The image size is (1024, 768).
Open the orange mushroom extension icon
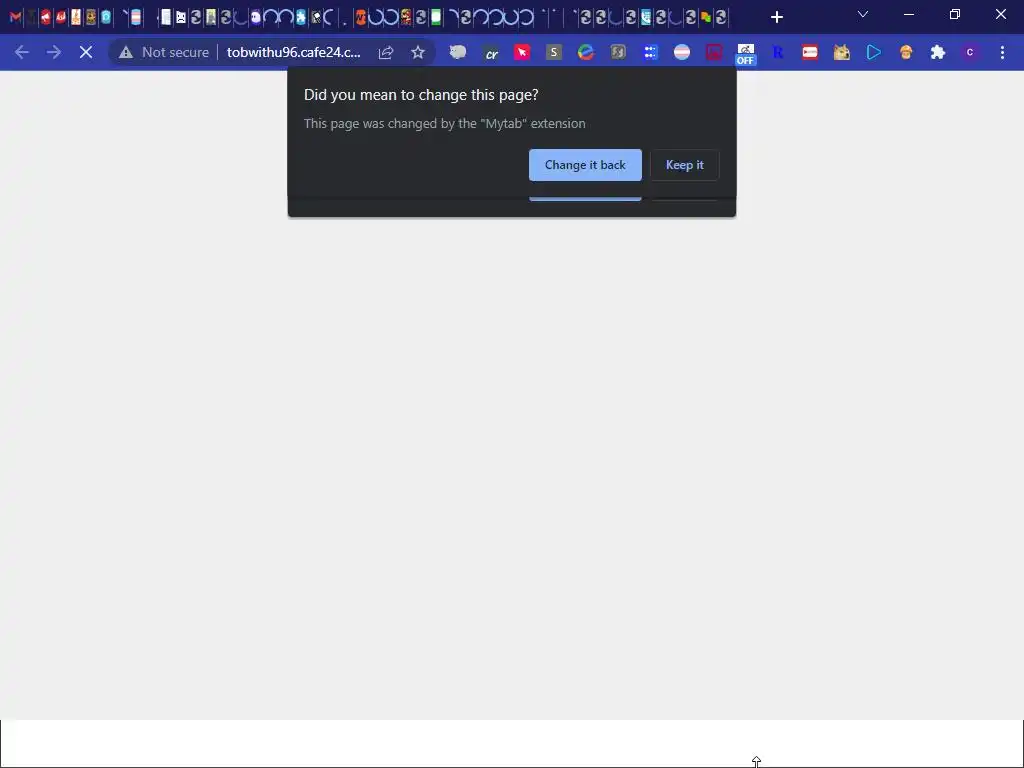pyautogui.click(x=906, y=52)
